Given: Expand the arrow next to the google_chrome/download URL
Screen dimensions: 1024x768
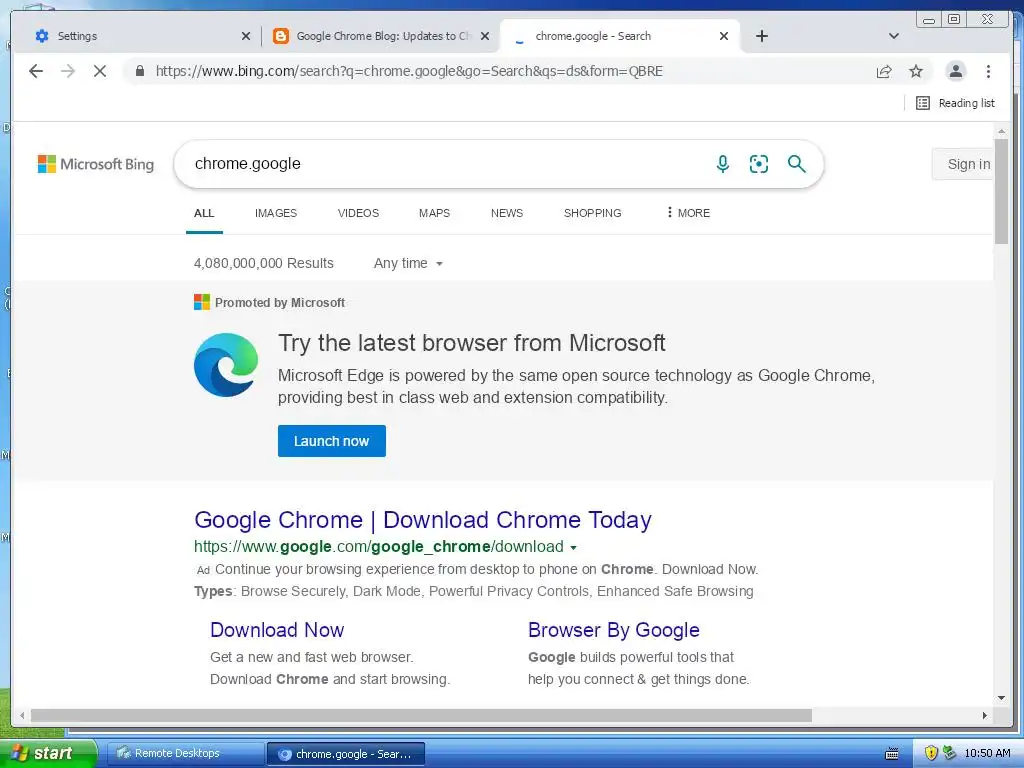Looking at the screenshot, I should (573, 547).
